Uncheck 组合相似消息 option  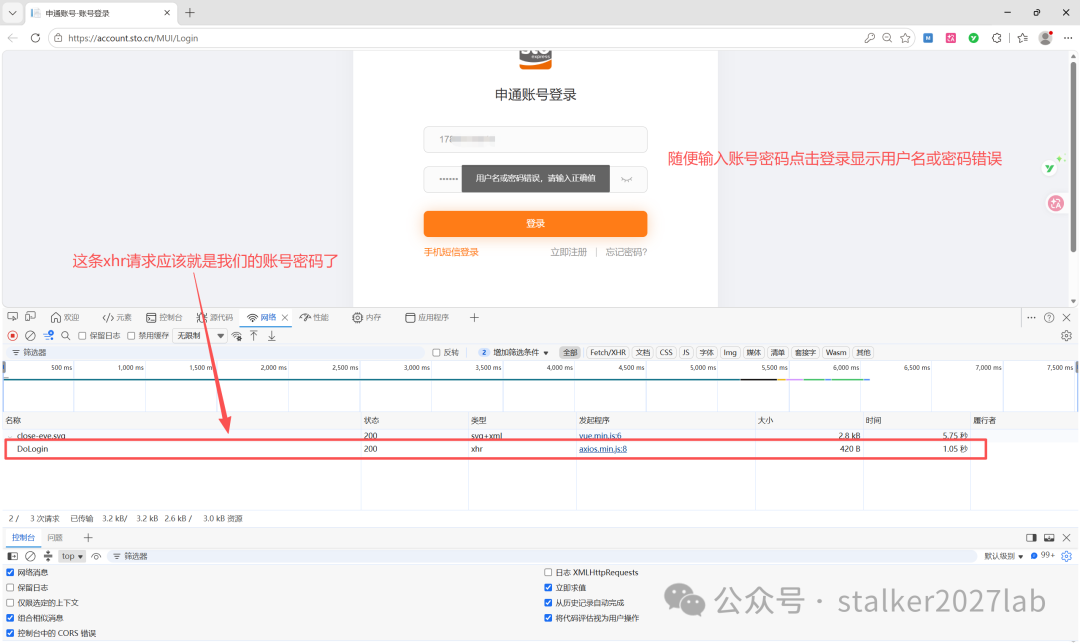tap(10, 618)
